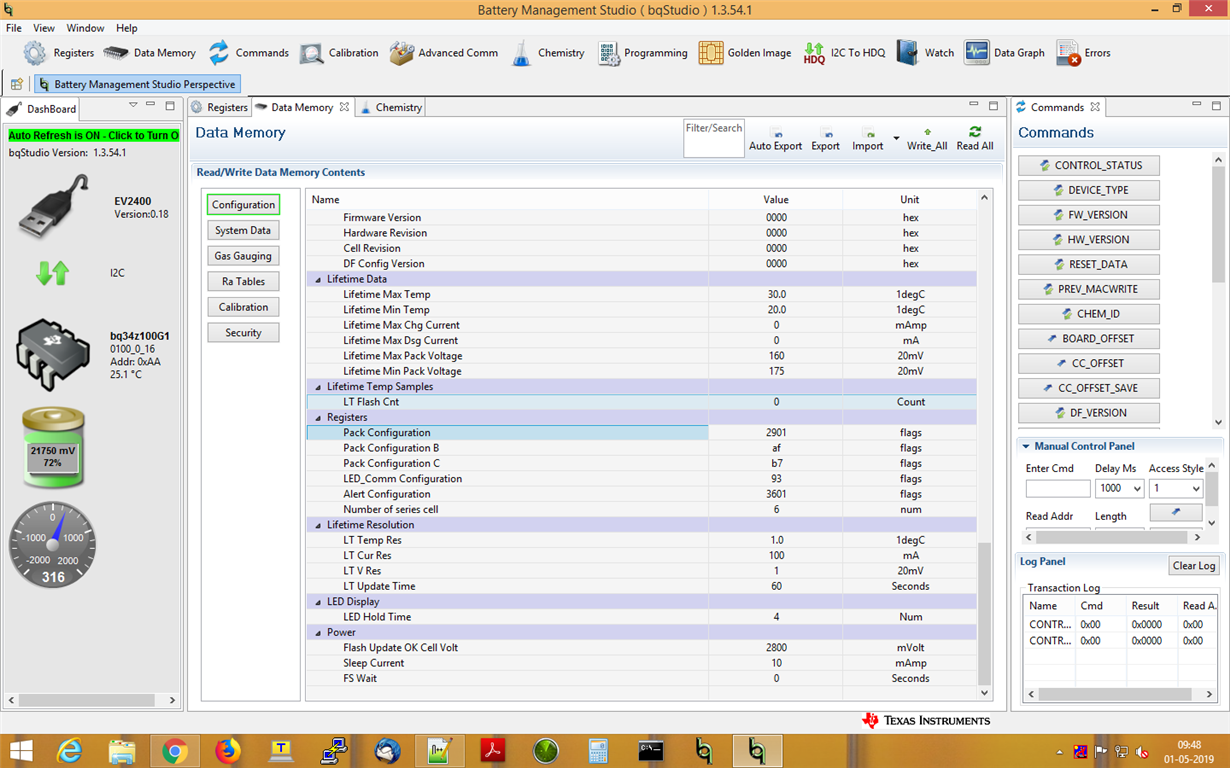Click the open perspective icon
Image resolution: width=1230 pixels, height=768 pixels.
click(x=16, y=84)
